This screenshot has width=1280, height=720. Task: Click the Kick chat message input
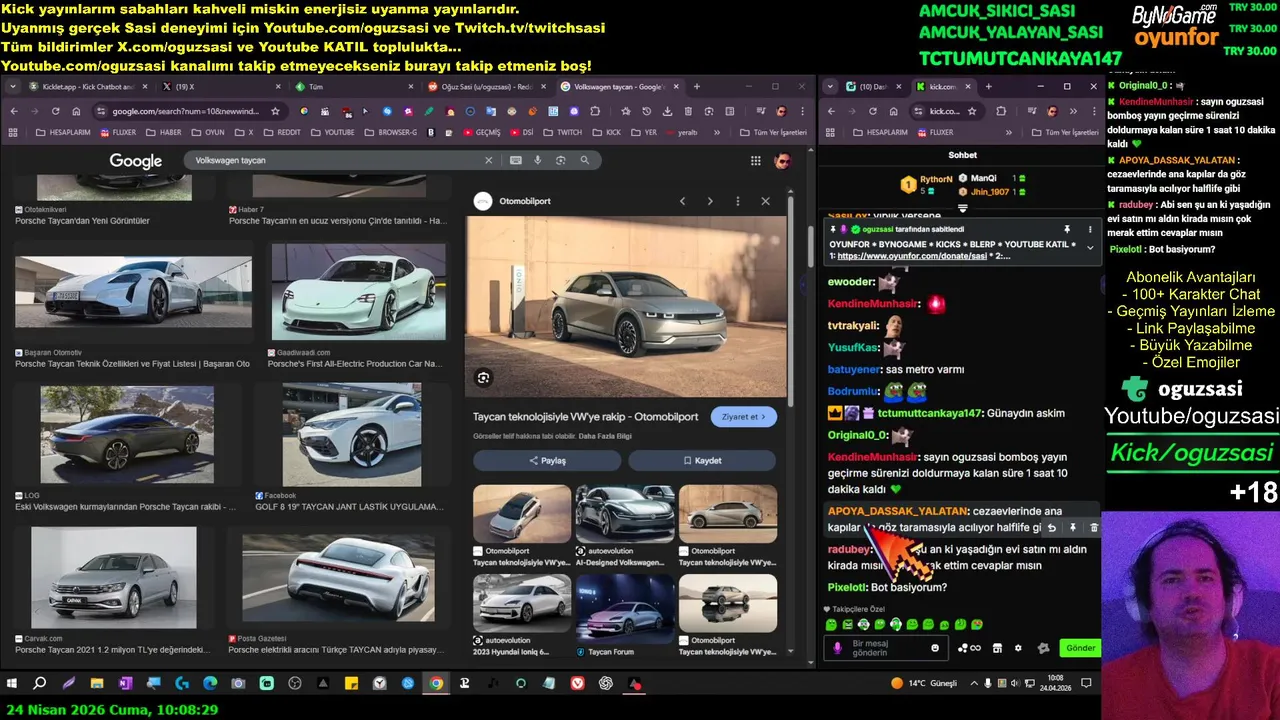pos(887,648)
